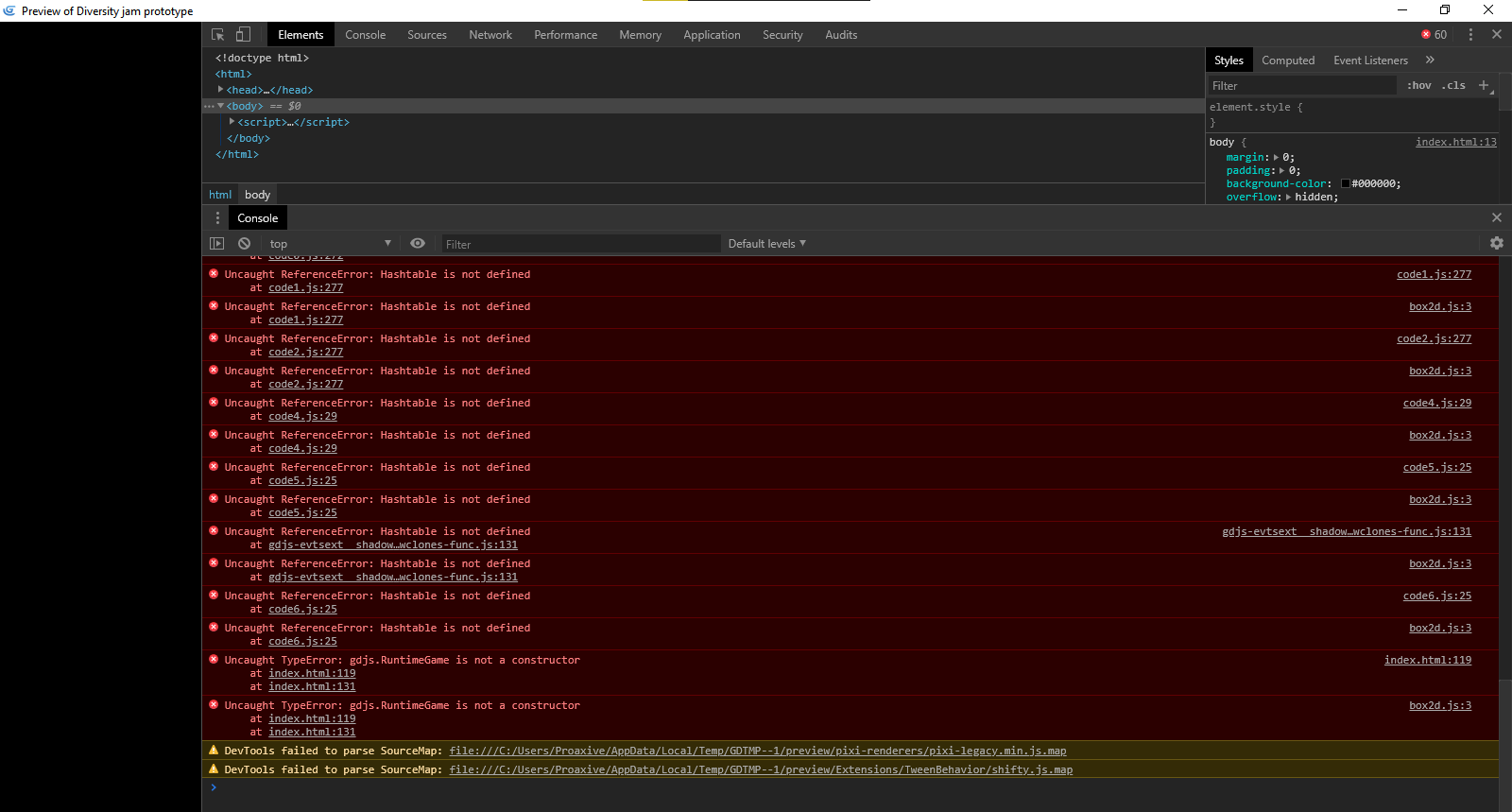Toggle the device toolbar icon
1512x812 pixels.
click(243, 35)
